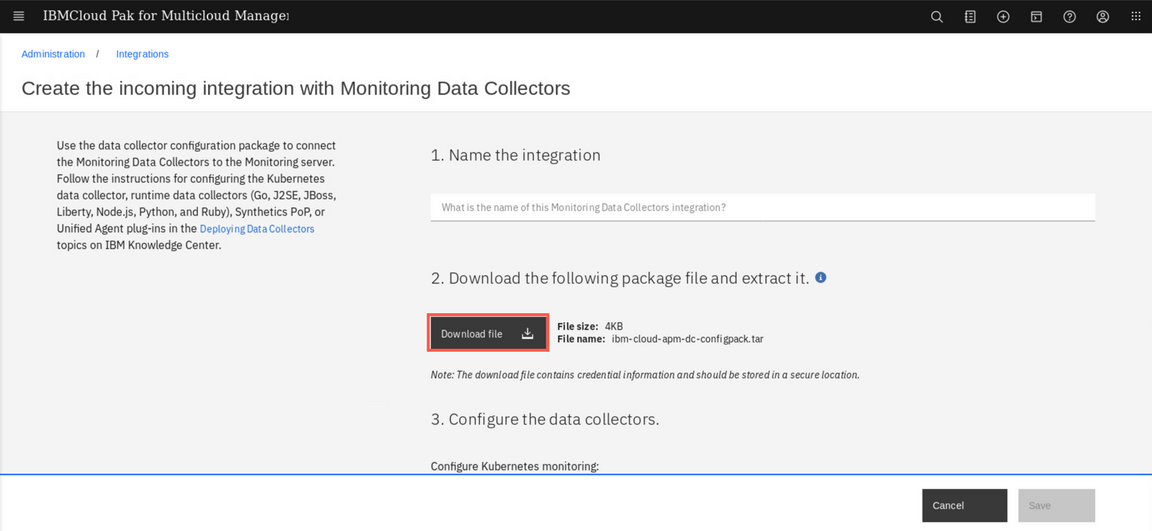Click the disabled Save button
Image resolution: width=1152 pixels, height=531 pixels.
pos(1056,505)
